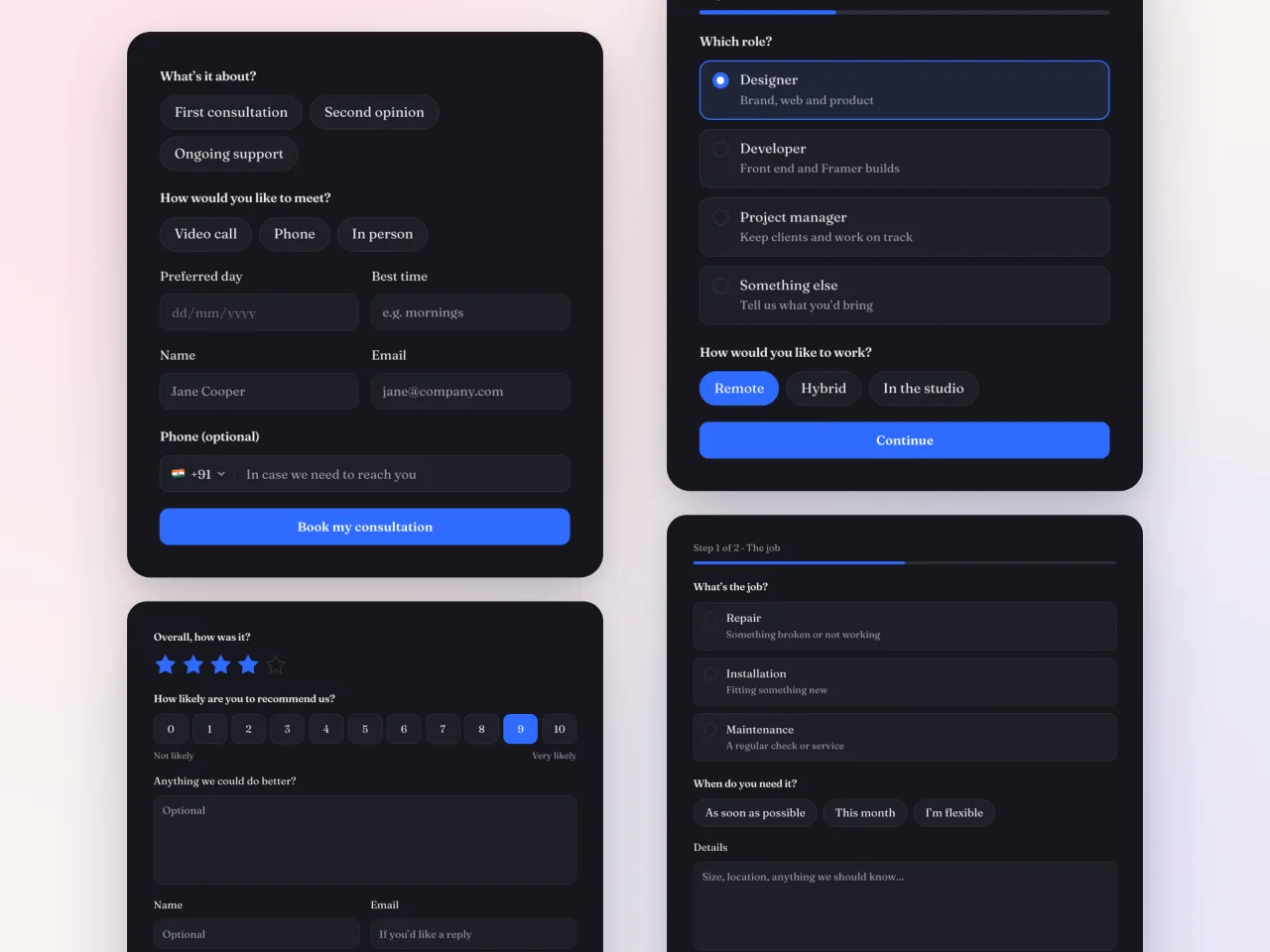Pick In person meeting option
1270x952 pixels.
(x=382, y=234)
